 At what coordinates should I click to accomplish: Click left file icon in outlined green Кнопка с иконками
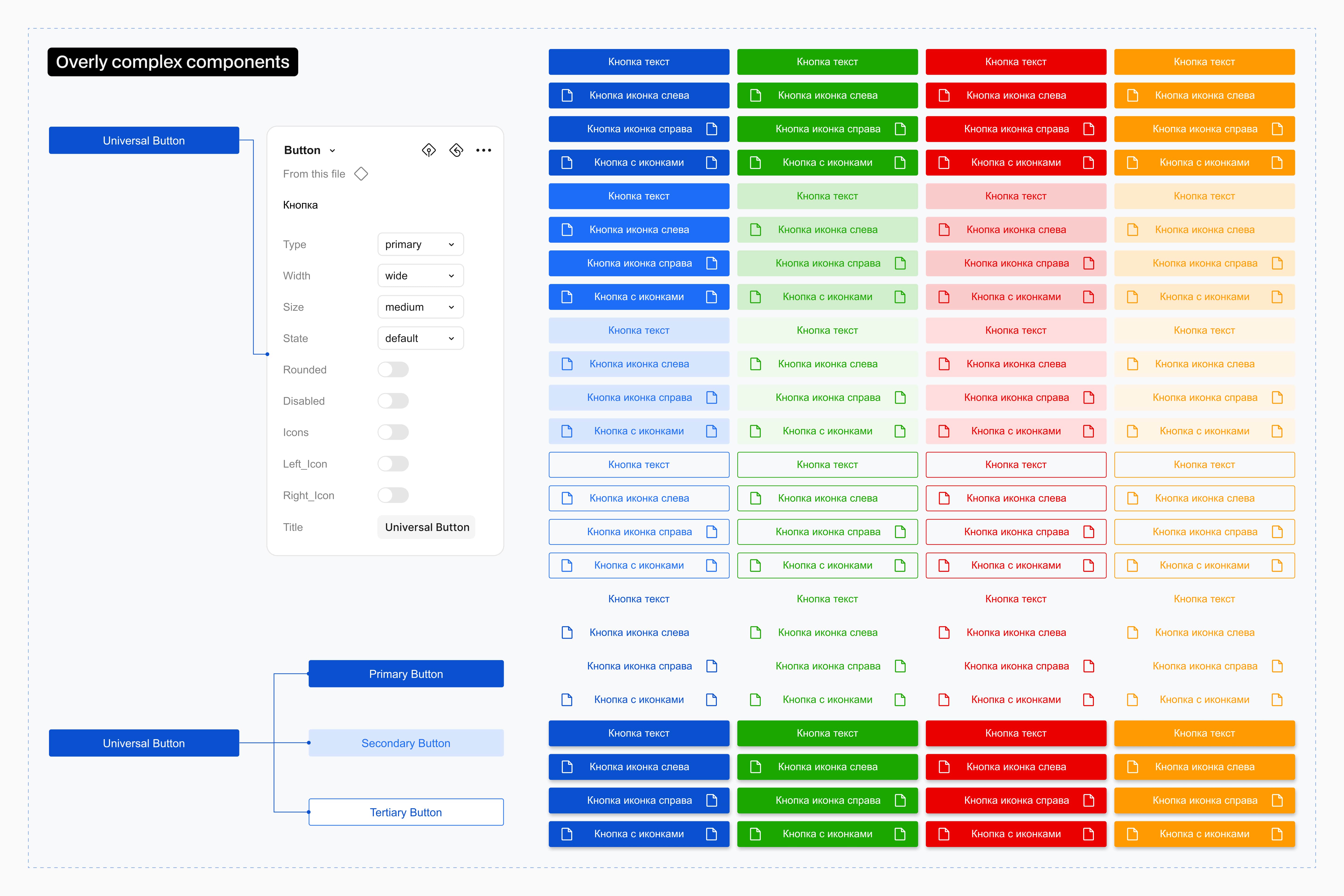756,565
